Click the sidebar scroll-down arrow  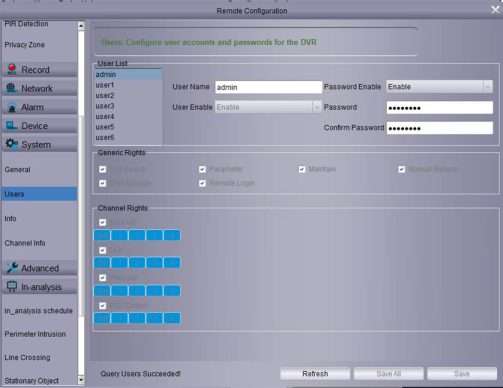pyautogui.click(x=81, y=380)
